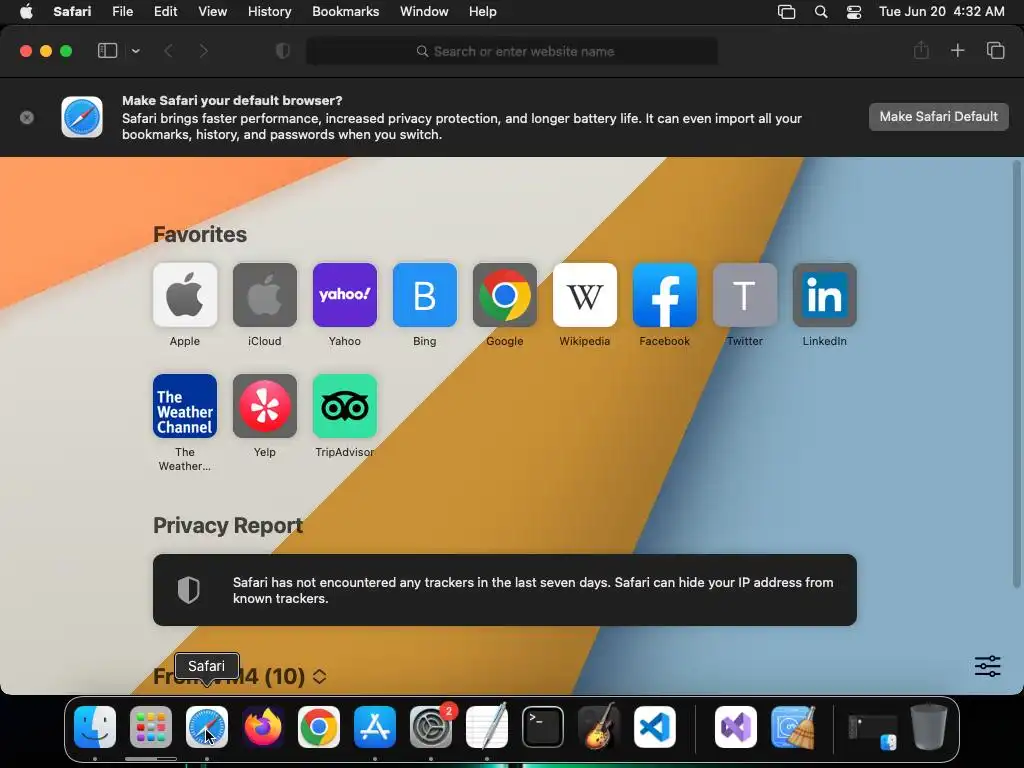Screen dimensions: 1024x768
Task: Open The Weather Channel favorite tile
Action: click(185, 406)
